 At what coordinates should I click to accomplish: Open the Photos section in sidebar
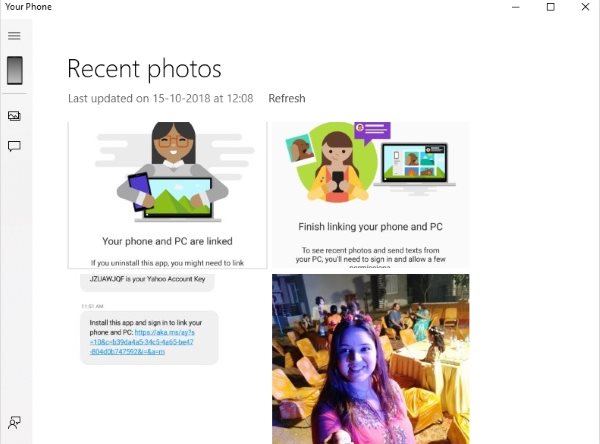tap(14, 116)
